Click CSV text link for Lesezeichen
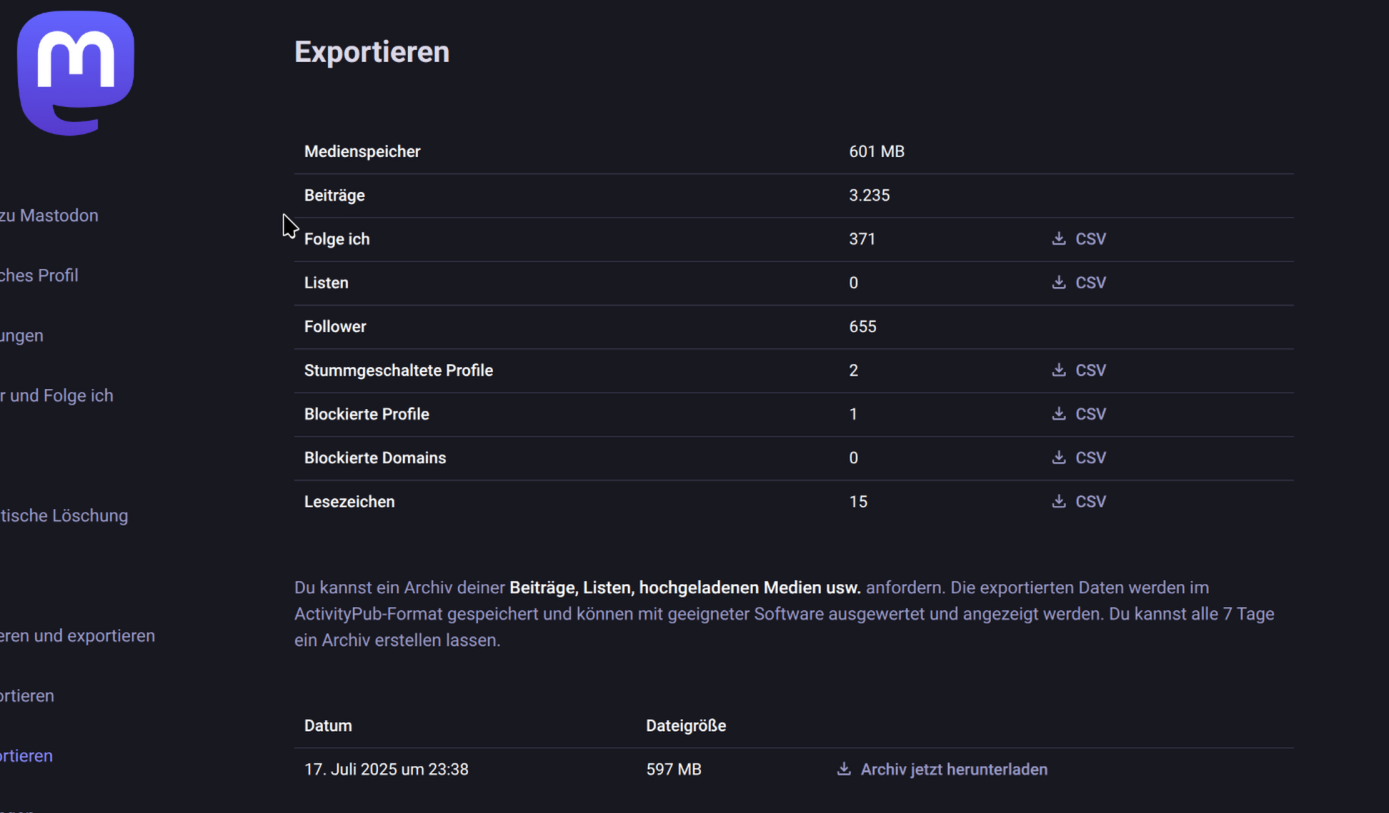The image size is (1389, 813). [1090, 501]
